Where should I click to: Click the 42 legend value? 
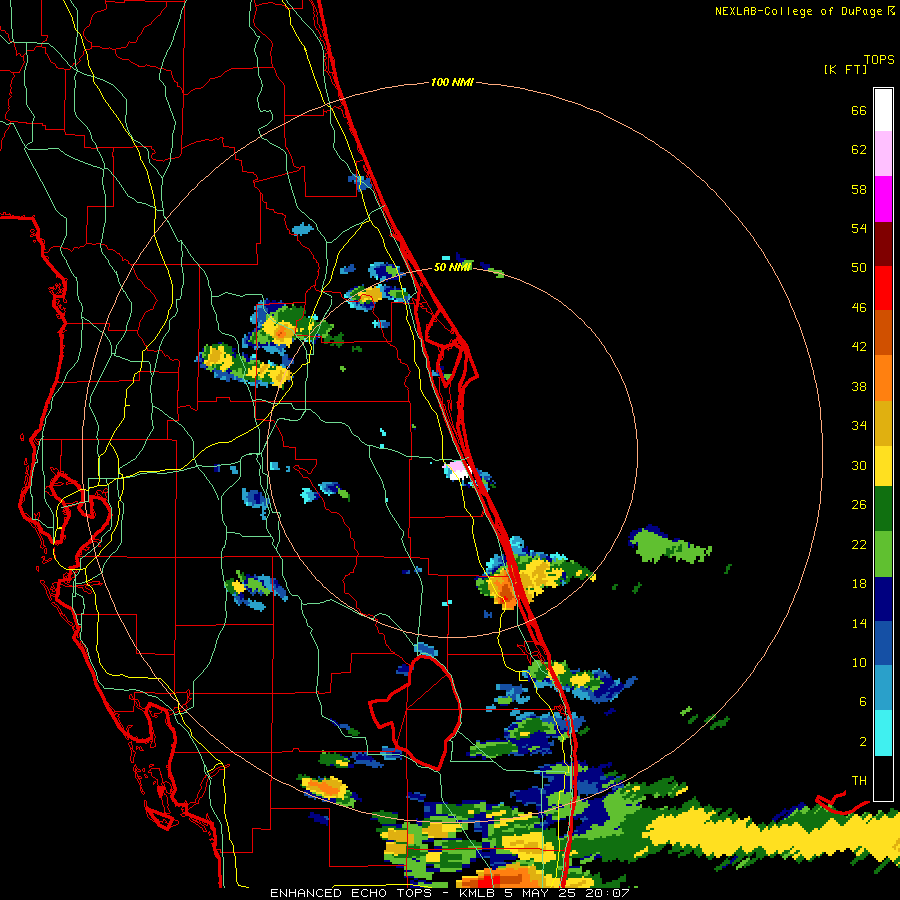point(859,347)
